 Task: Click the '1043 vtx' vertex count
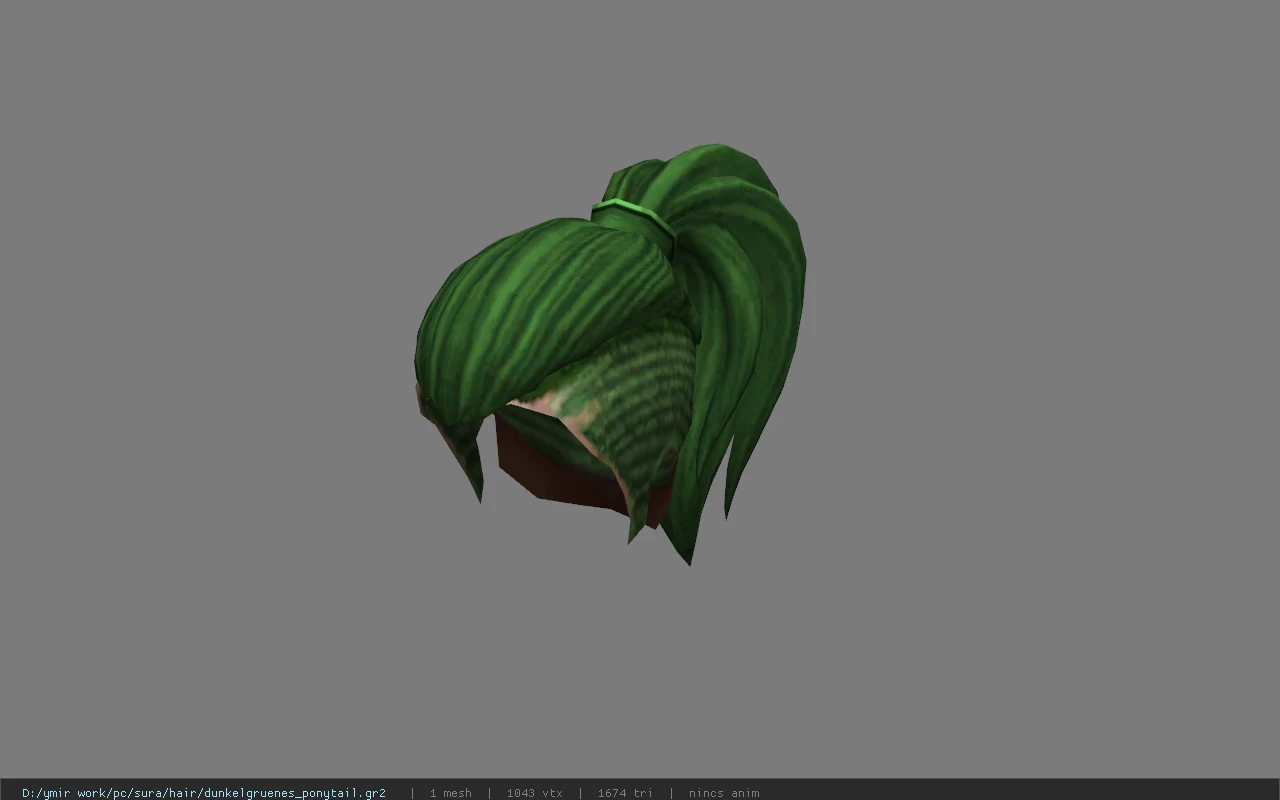tap(534, 793)
